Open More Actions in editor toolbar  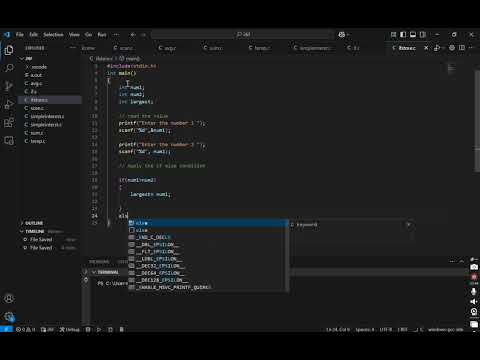pos(471,48)
